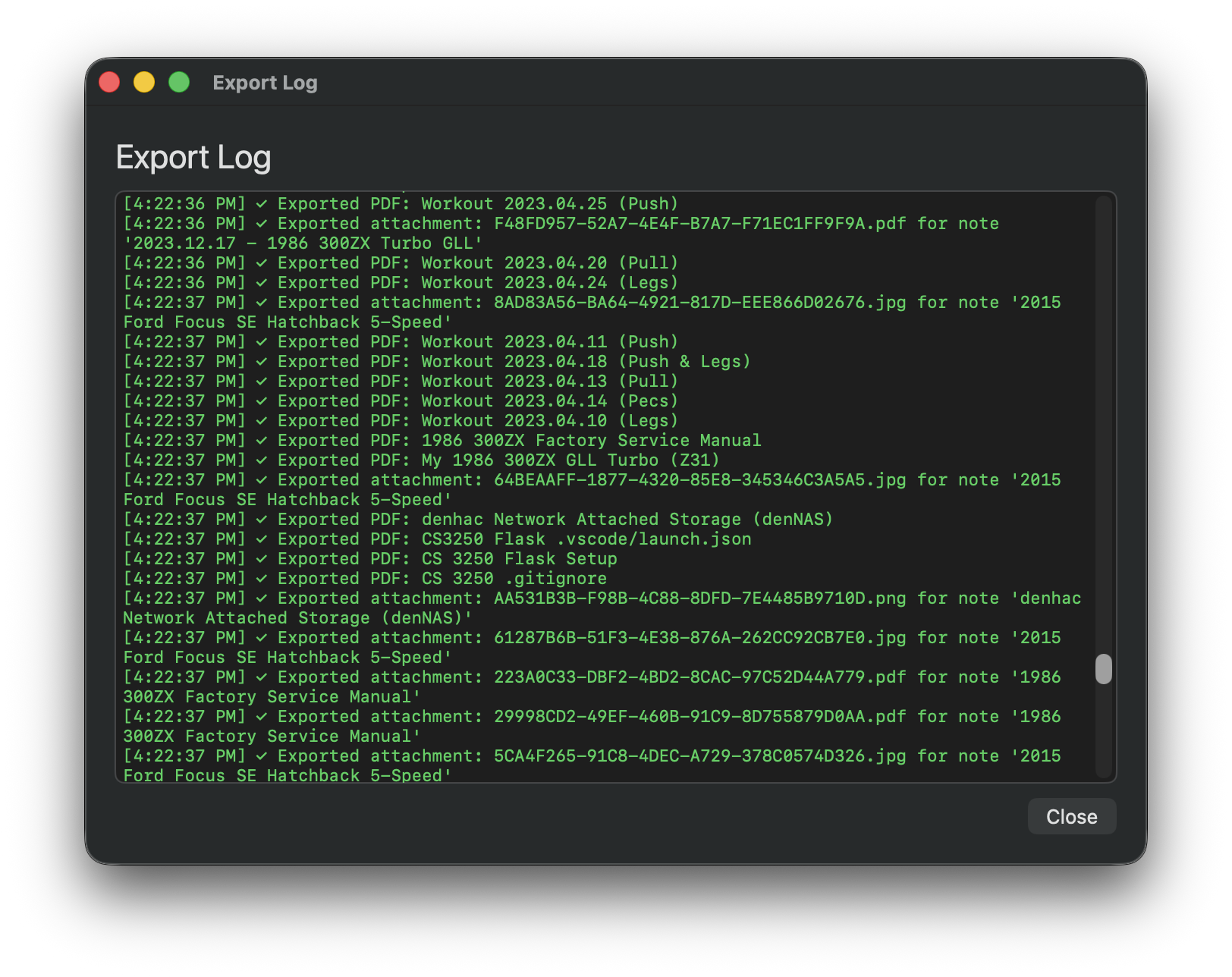Click the Export Log heading
The width and height of the screenshot is (1232, 977).
[x=193, y=157]
